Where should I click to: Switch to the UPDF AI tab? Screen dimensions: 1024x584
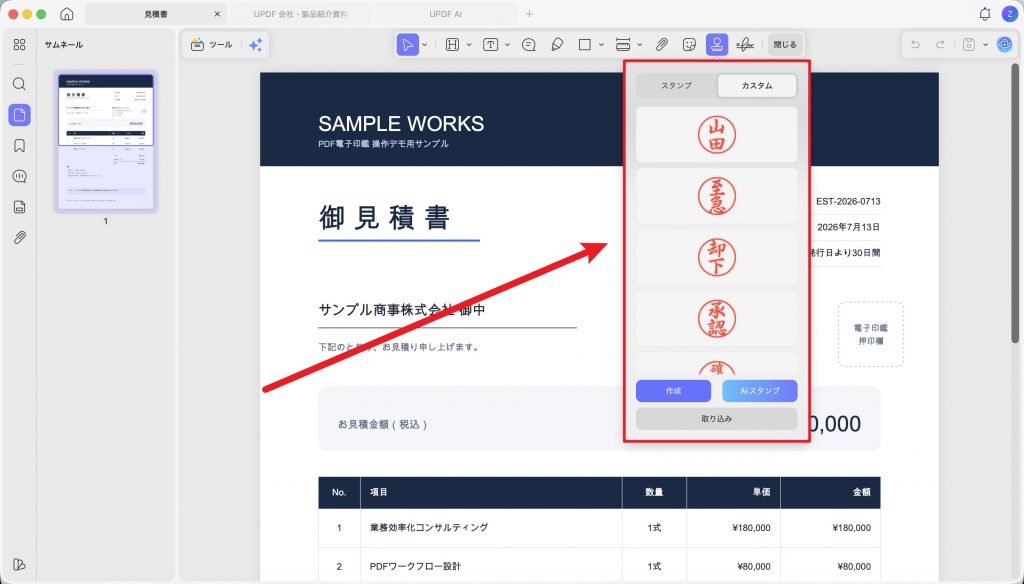(445, 14)
